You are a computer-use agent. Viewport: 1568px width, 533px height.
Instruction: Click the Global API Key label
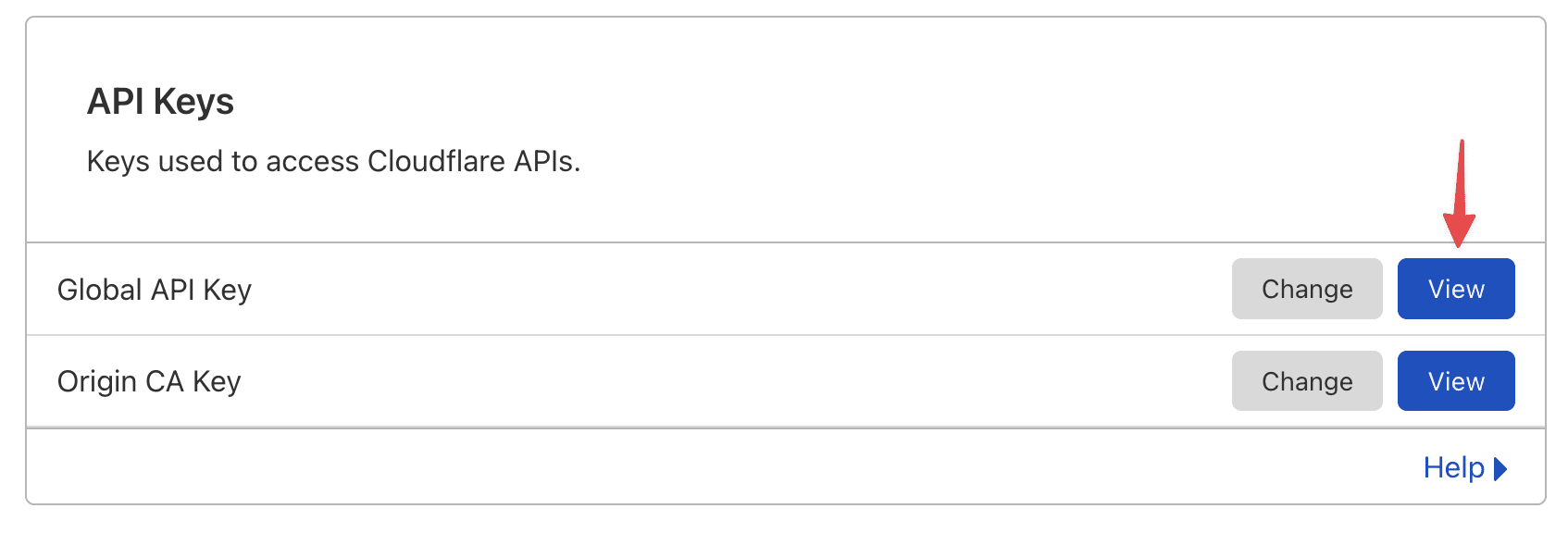pos(155,290)
